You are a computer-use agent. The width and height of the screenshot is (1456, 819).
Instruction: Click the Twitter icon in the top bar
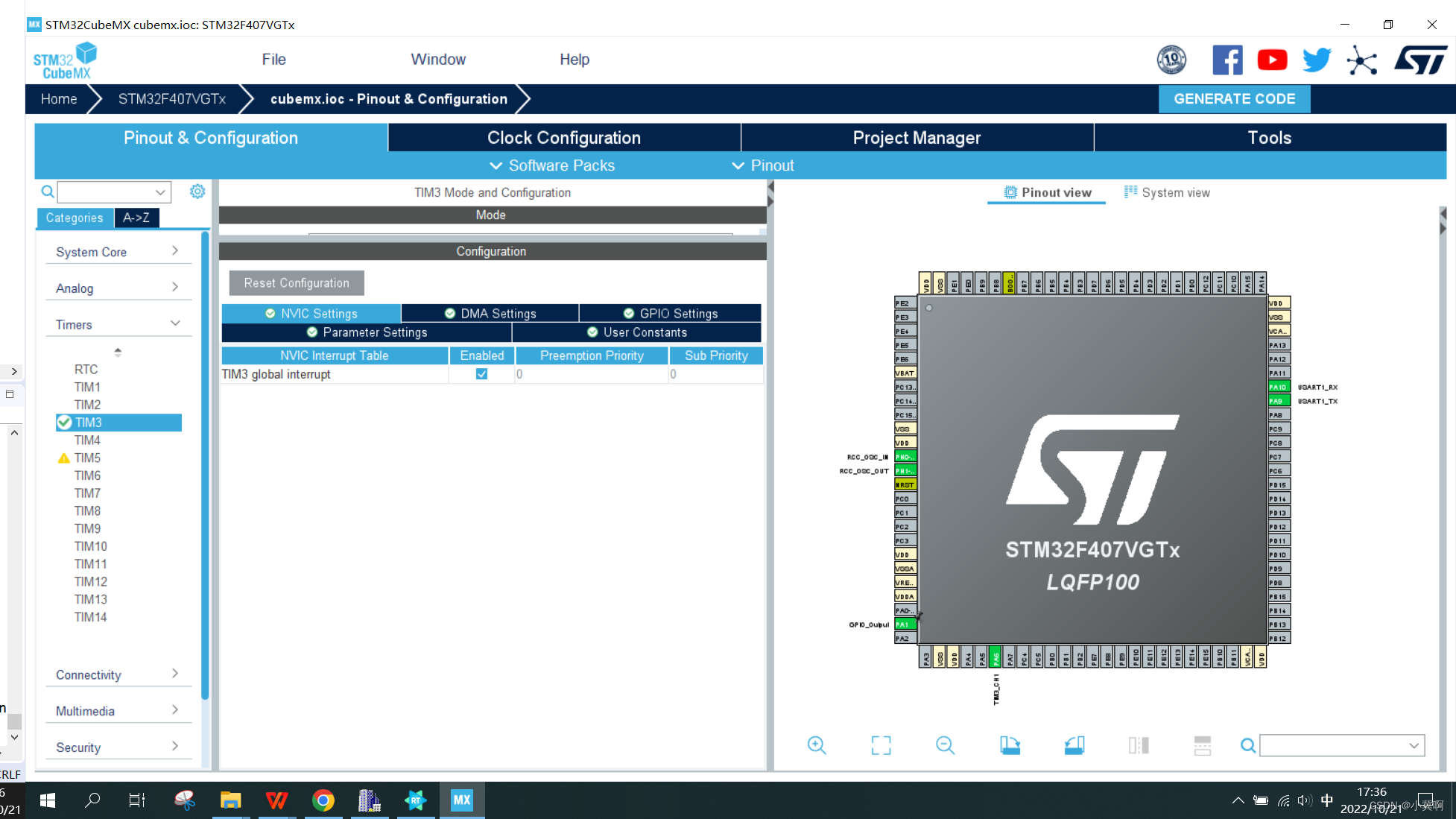click(x=1316, y=60)
